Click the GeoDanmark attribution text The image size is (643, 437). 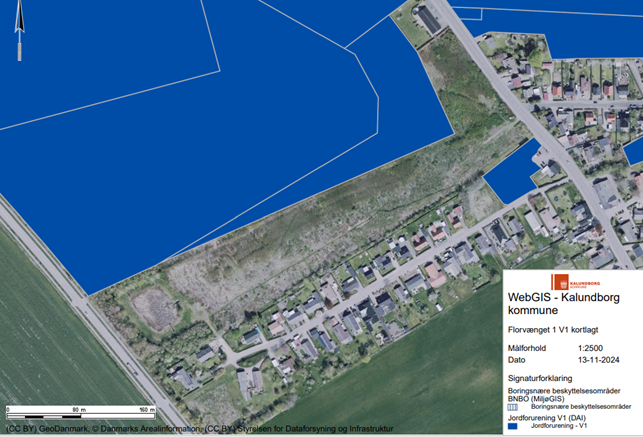(x=48, y=429)
